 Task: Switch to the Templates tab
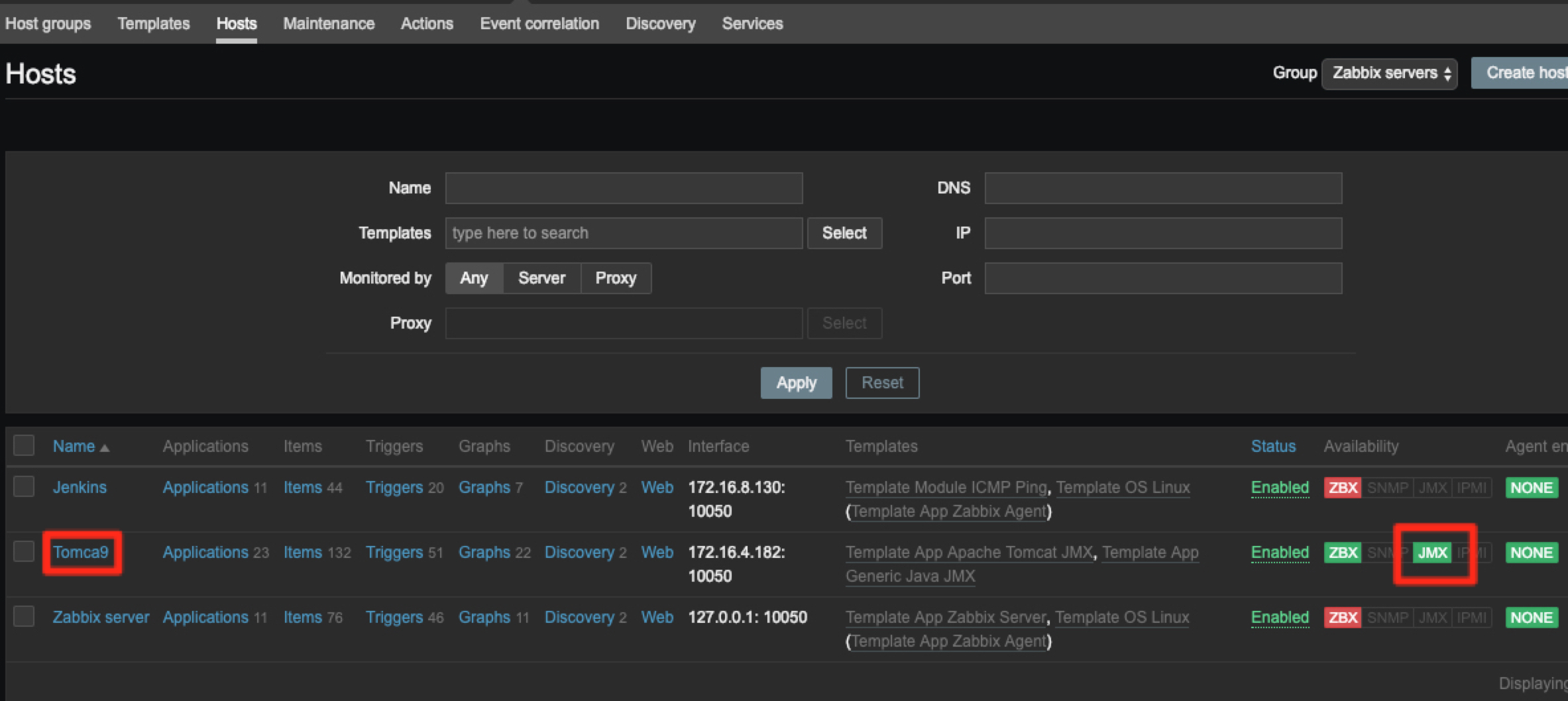(x=154, y=24)
